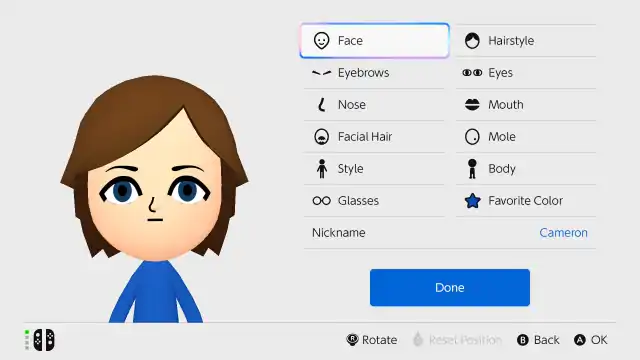Pick the Mole icon
This screenshot has height=360, width=640.
click(x=472, y=137)
